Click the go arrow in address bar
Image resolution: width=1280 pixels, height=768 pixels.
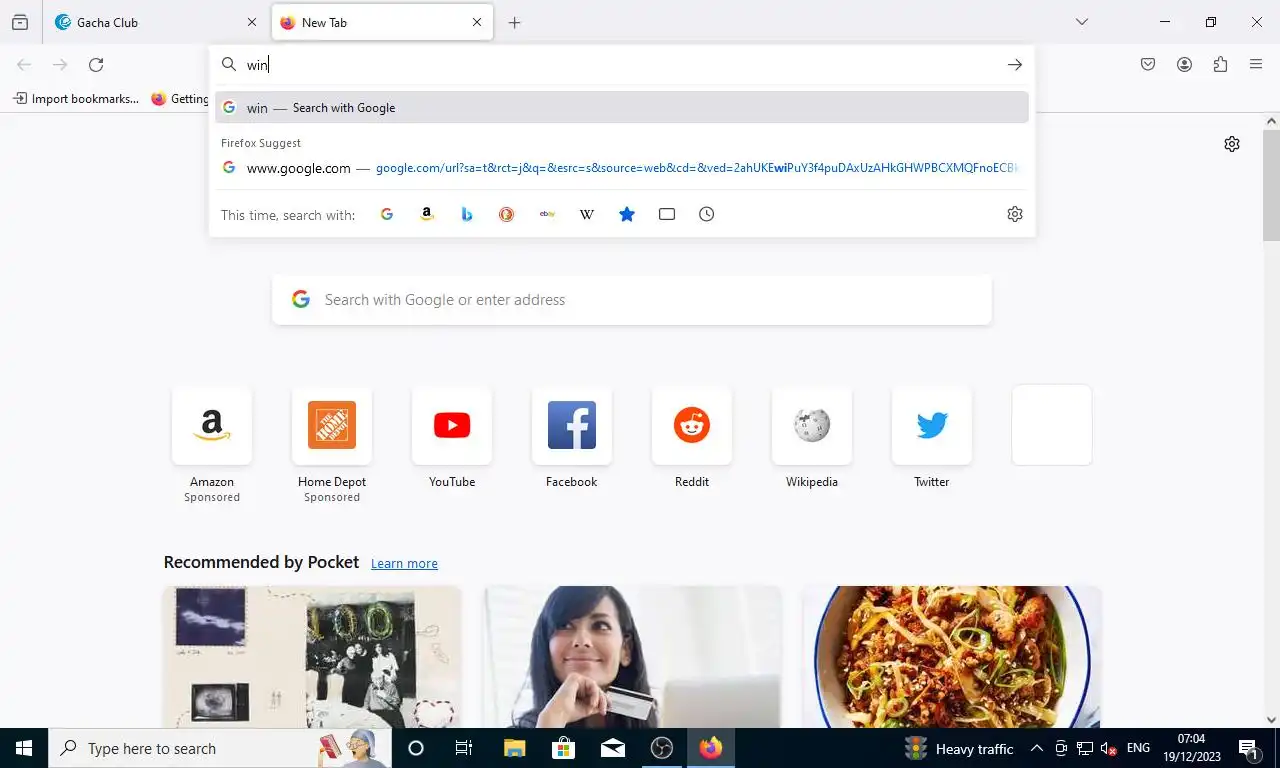point(1015,65)
